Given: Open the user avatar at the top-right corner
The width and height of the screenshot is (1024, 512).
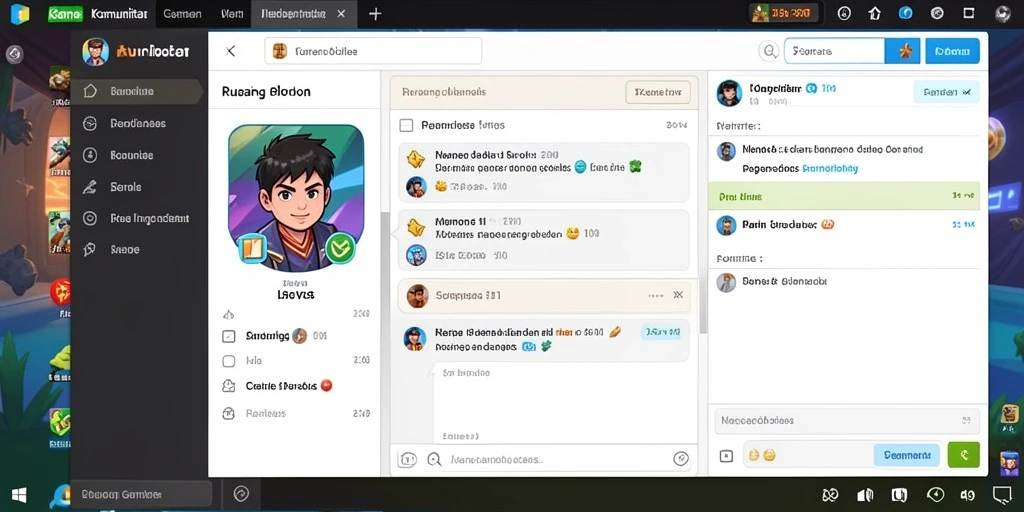Looking at the screenshot, I should pos(1002,14).
